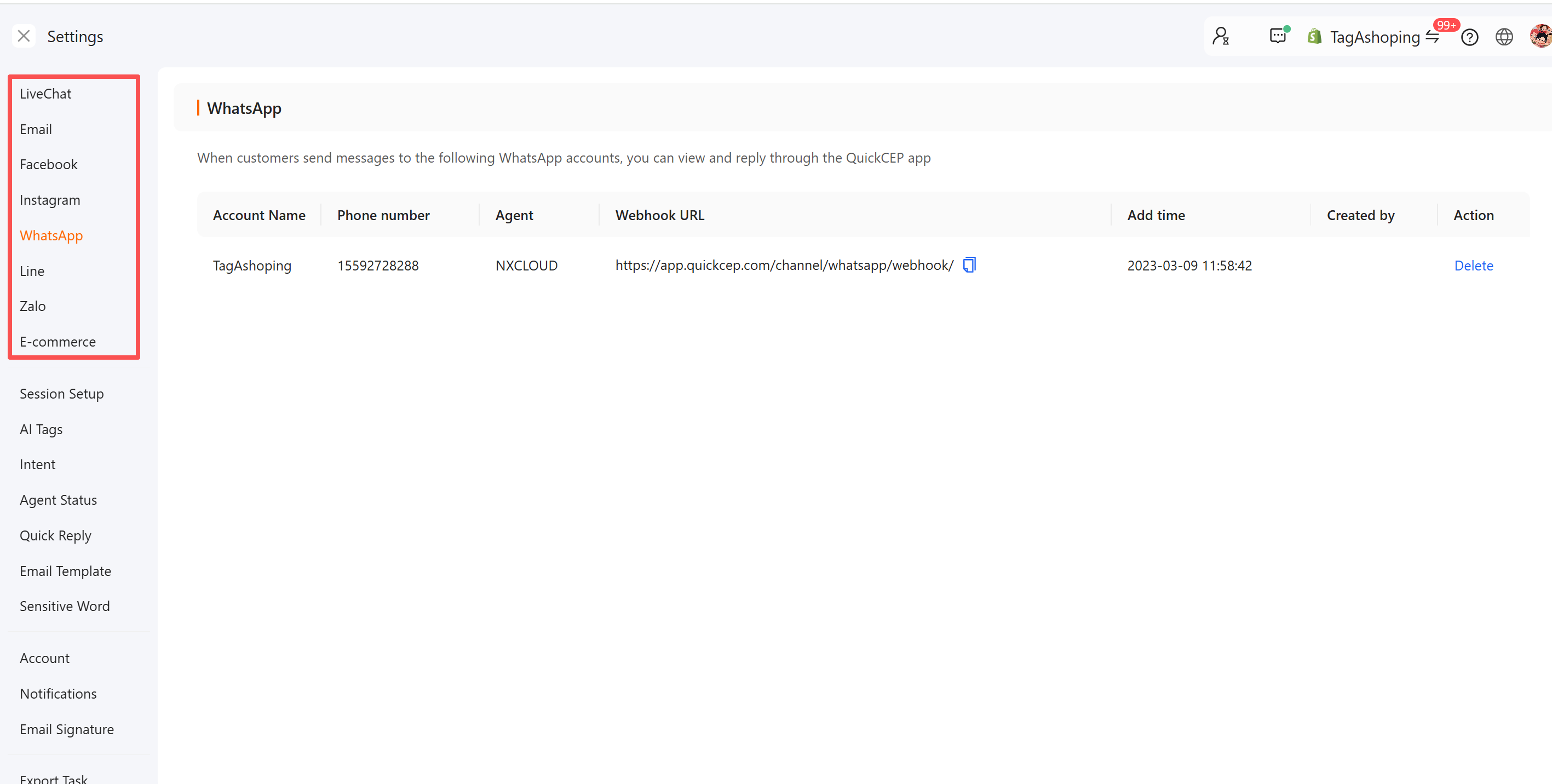Open the language globe icon
Screen dimensions: 1552x784
[1504, 37]
